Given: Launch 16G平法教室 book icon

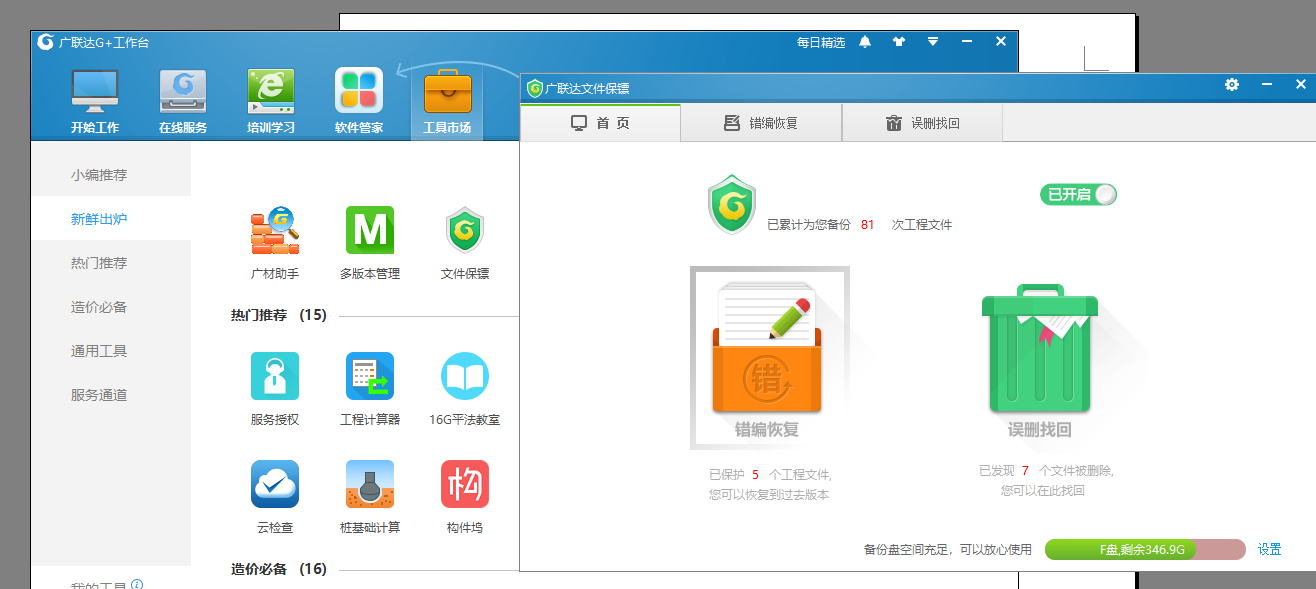Looking at the screenshot, I should (465, 377).
